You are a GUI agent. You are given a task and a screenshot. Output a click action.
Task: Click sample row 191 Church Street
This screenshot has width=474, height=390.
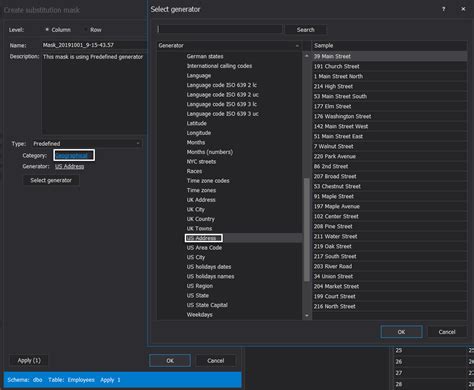(x=389, y=66)
